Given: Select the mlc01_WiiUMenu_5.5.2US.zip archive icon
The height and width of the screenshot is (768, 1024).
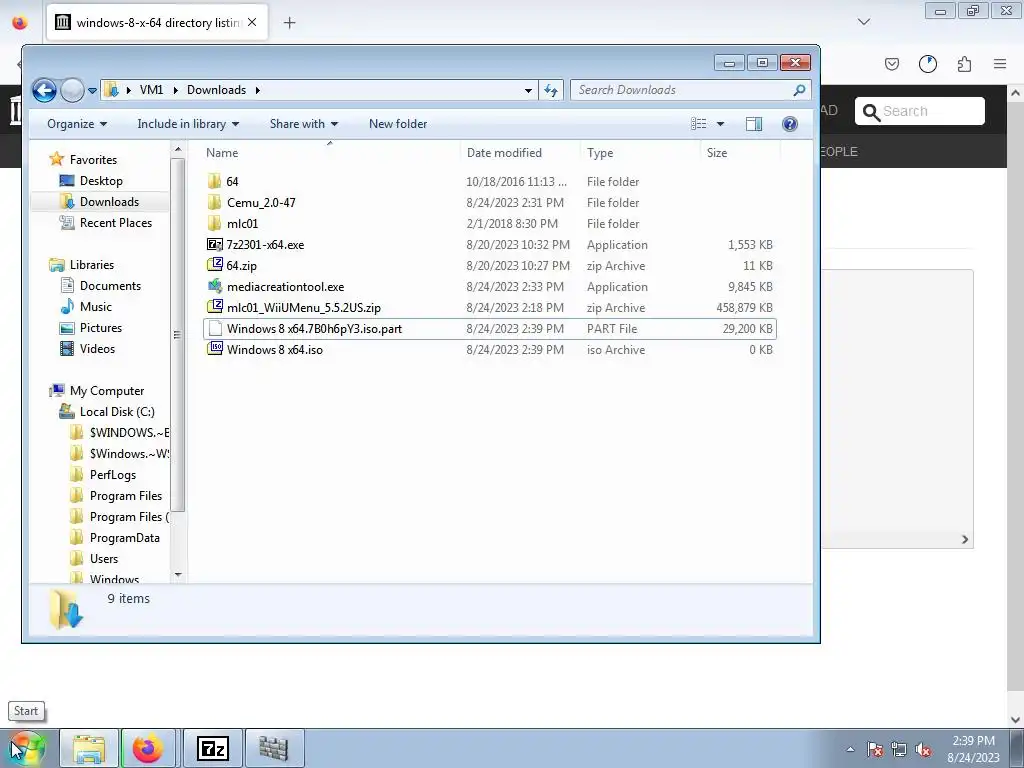Looking at the screenshot, I should pos(214,307).
